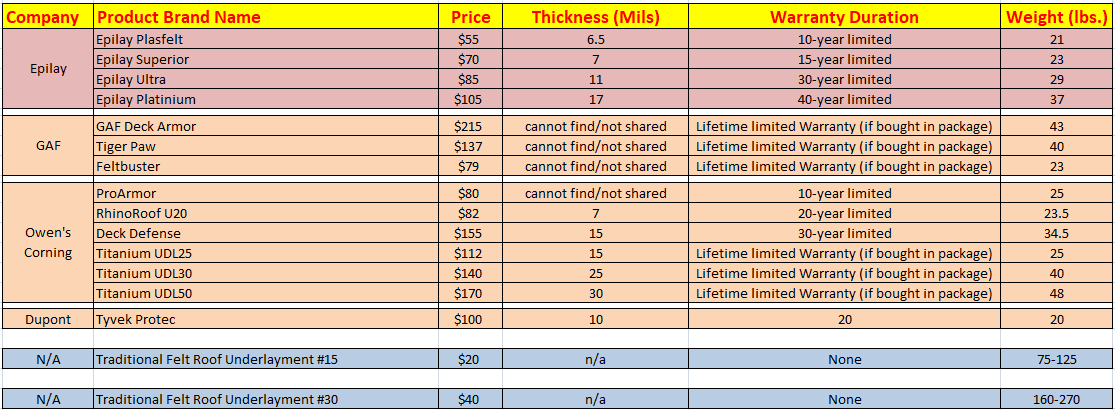Click the Owen's Corning company cell
The width and height of the screenshot is (1115, 410).
[47, 242]
